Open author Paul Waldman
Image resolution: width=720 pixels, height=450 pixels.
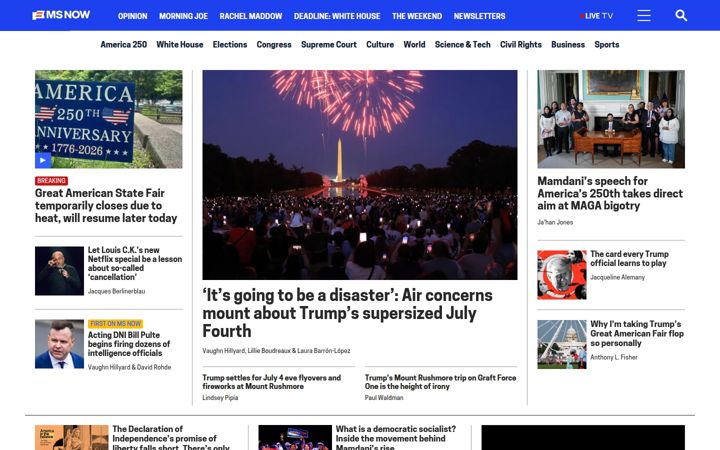[x=384, y=398]
